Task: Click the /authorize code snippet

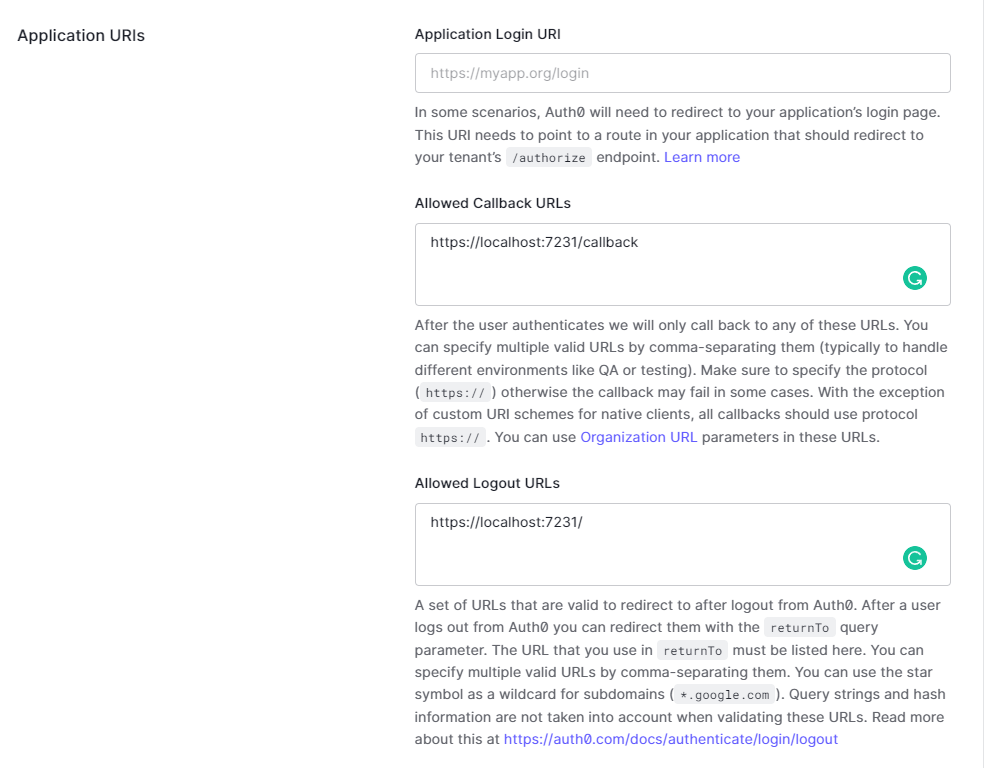Action: click(549, 157)
